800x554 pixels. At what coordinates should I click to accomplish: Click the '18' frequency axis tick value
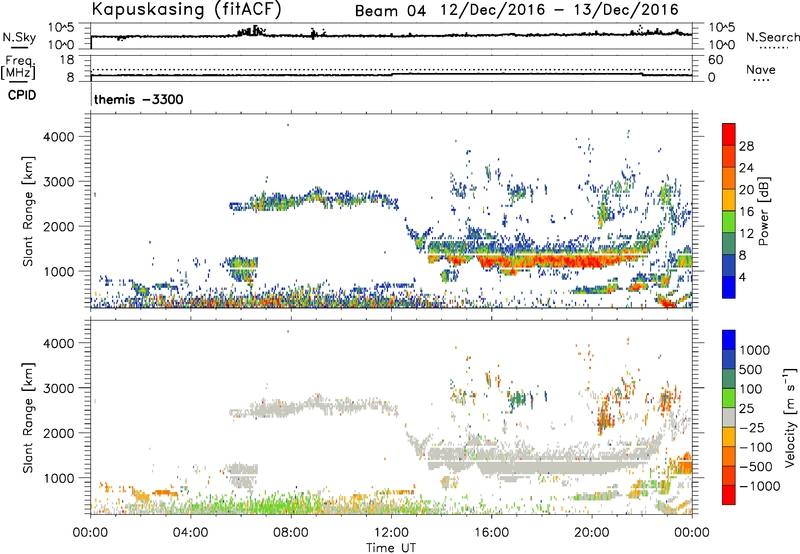coord(66,60)
